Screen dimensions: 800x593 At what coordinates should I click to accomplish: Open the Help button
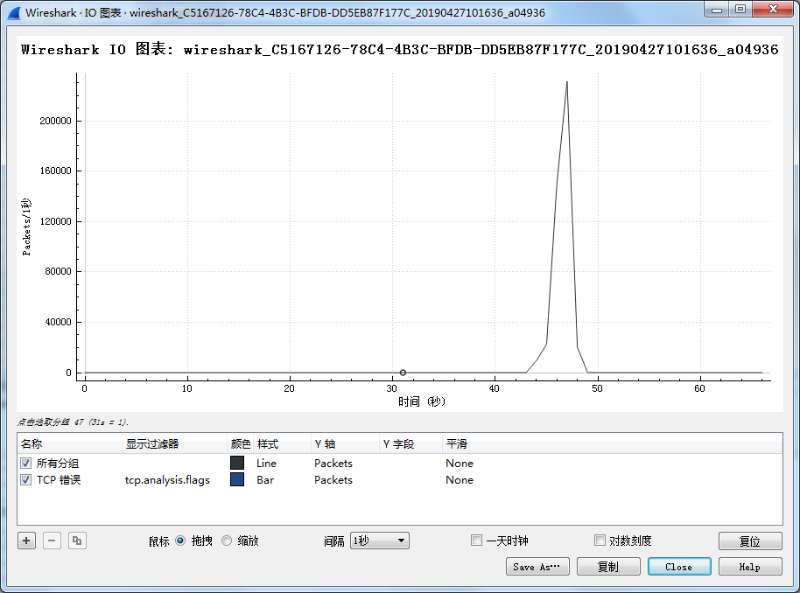(x=750, y=567)
